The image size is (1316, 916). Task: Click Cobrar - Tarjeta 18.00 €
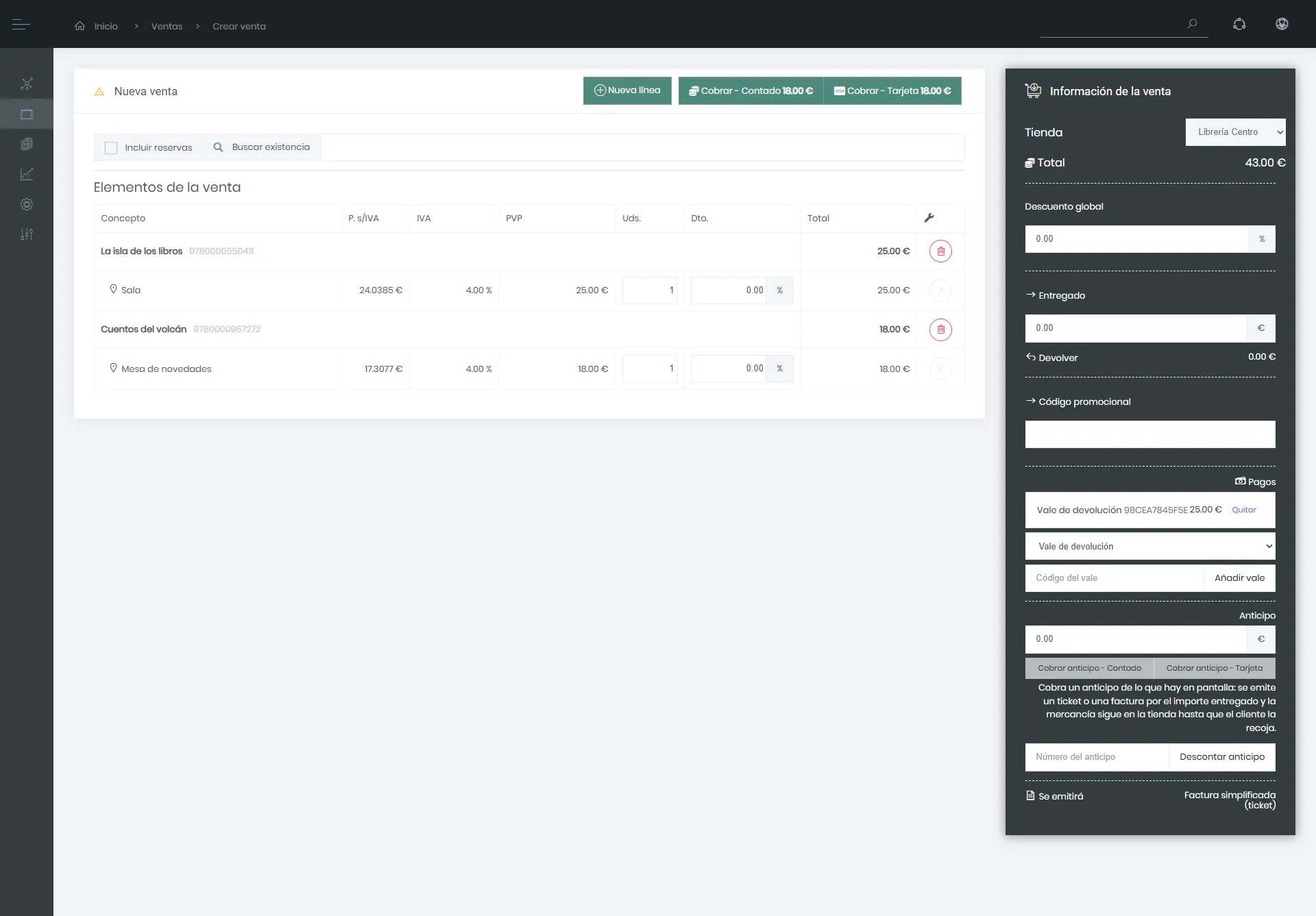(x=892, y=90)
